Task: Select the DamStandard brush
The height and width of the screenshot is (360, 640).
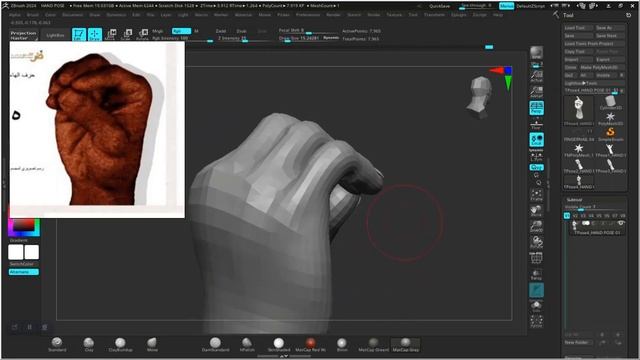Action: [x=215, y=344]
